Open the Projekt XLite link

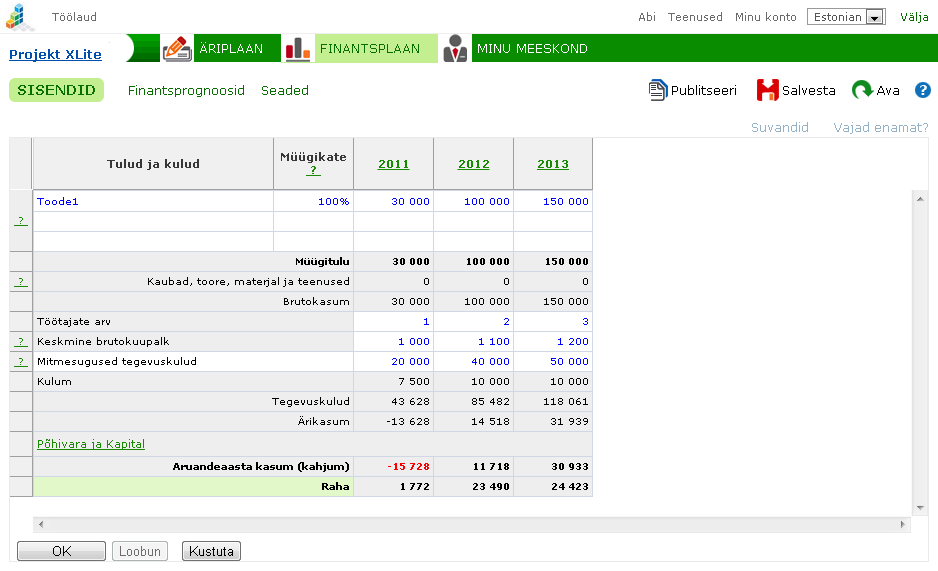tap(55, 54)
